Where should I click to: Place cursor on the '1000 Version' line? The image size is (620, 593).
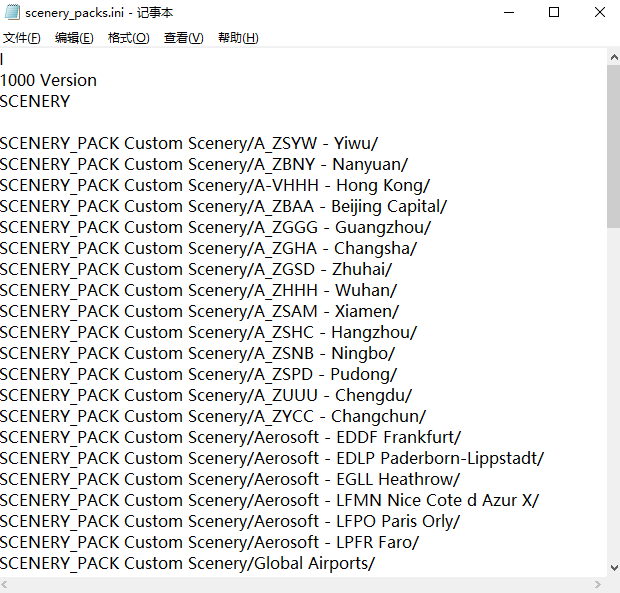tap(48, 80)
